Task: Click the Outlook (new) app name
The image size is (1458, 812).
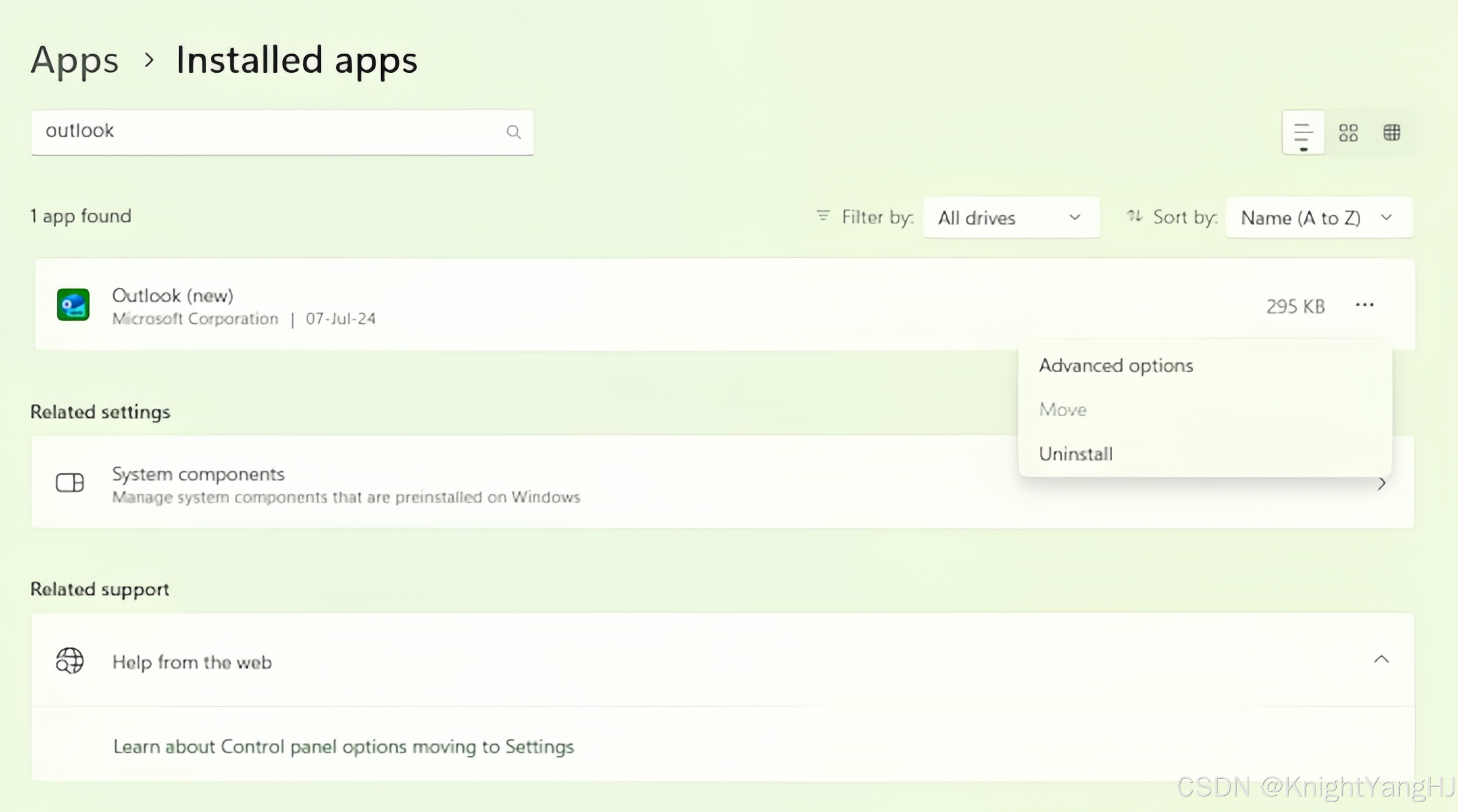Action: (173, 295)
